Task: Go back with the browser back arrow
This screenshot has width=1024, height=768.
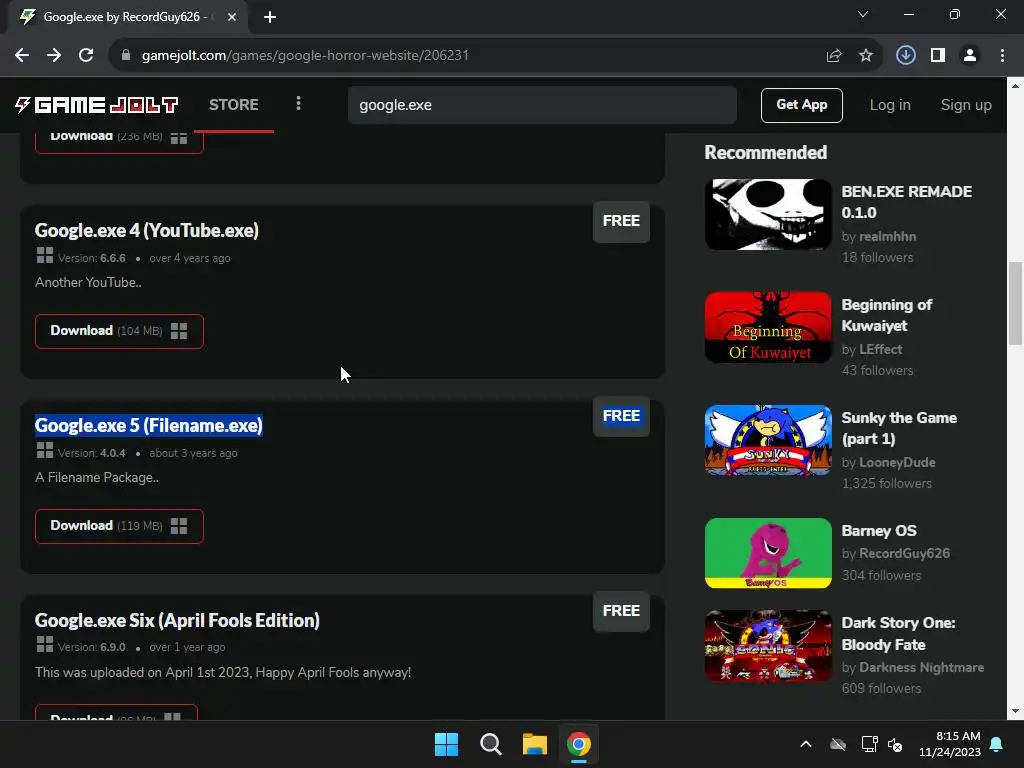Action: tap(22, 56)
